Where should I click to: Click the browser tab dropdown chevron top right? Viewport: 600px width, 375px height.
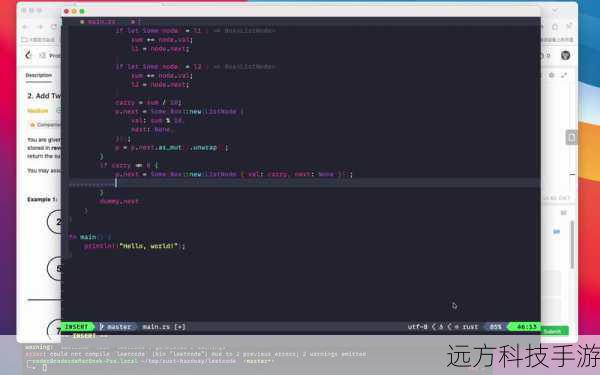tap(554, 10)
